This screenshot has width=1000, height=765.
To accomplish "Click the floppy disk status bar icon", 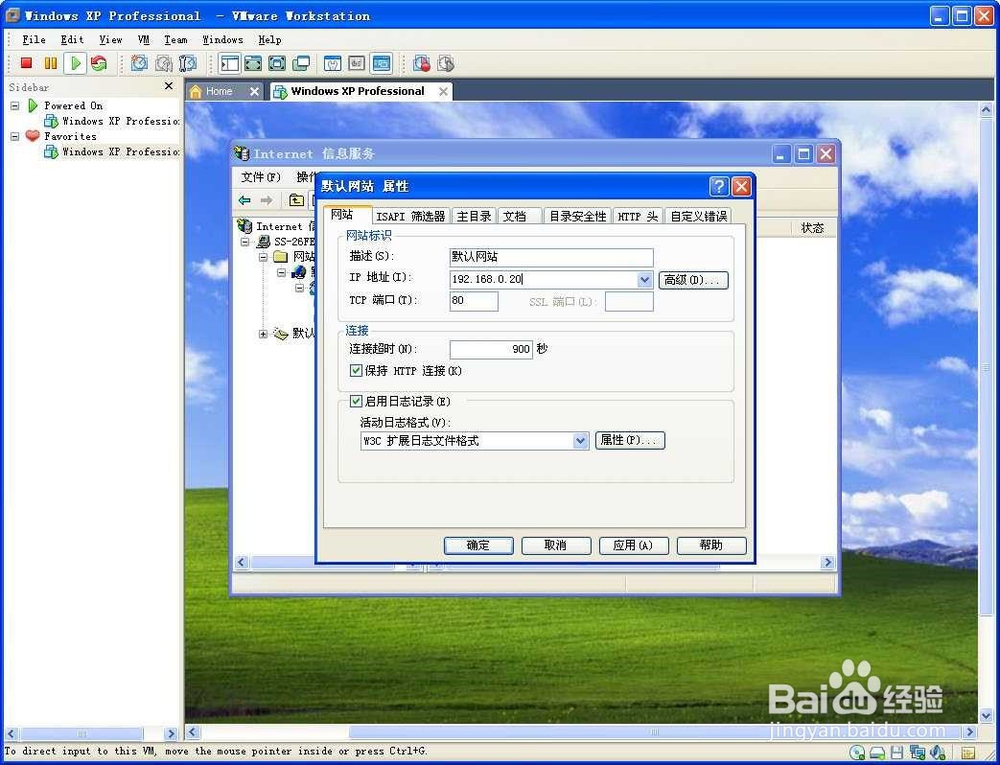I will pos(897,753).
